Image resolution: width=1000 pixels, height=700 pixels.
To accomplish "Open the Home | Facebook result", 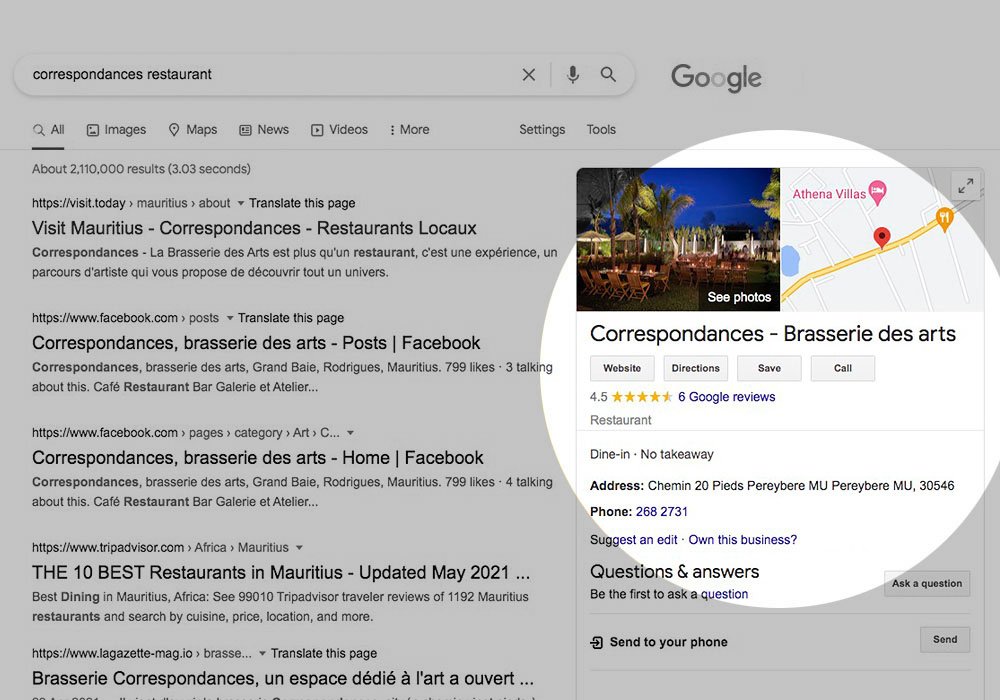I will click(x=258, y=458).
